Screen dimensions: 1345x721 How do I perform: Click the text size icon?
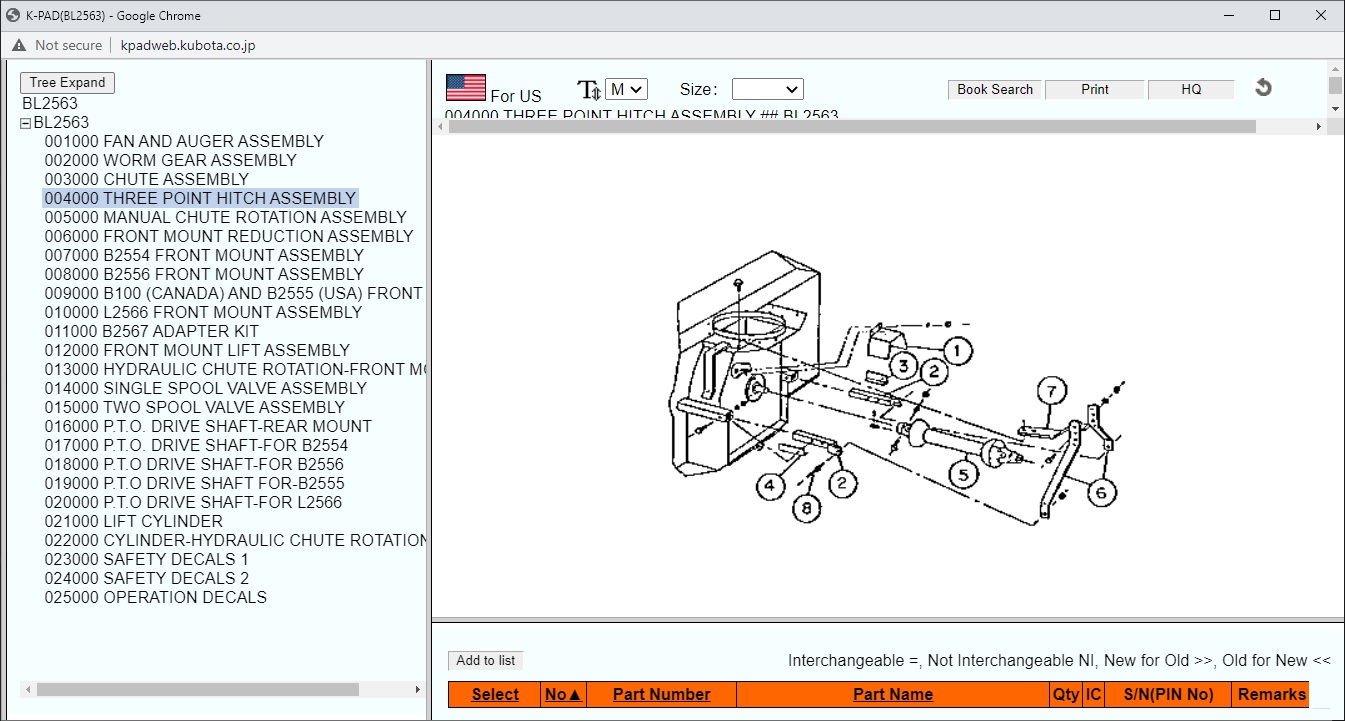click(589, 90)
